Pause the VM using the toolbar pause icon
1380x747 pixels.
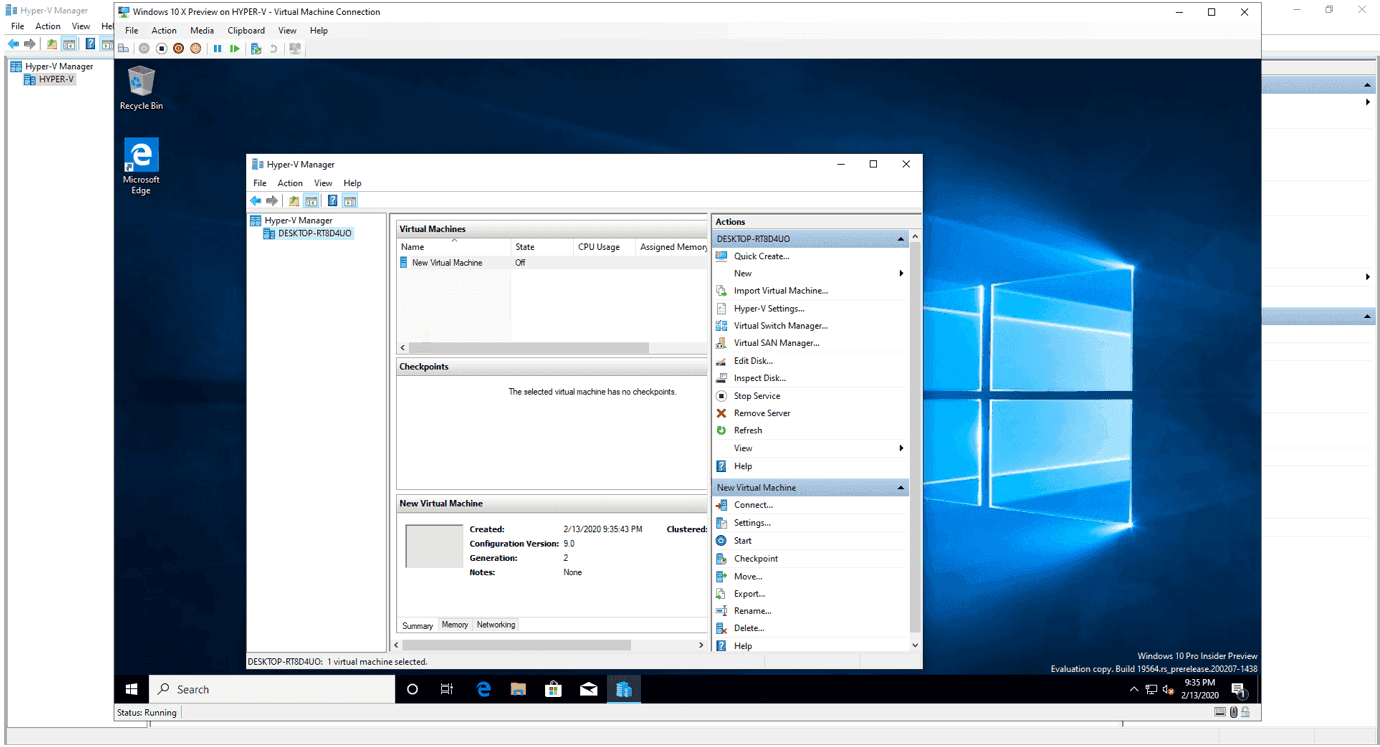(217, 48)
